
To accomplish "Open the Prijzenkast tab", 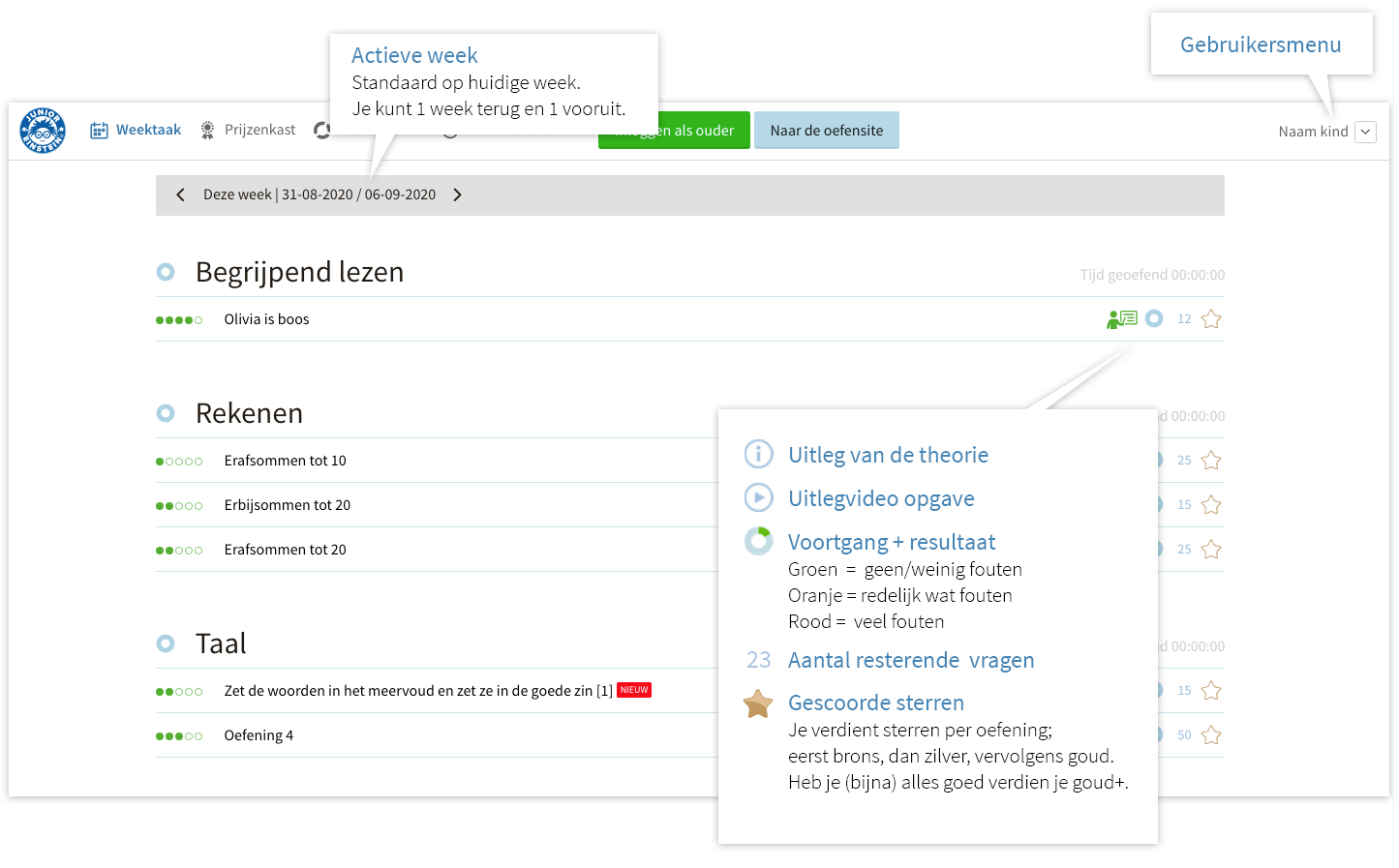I will pos(248,131).
